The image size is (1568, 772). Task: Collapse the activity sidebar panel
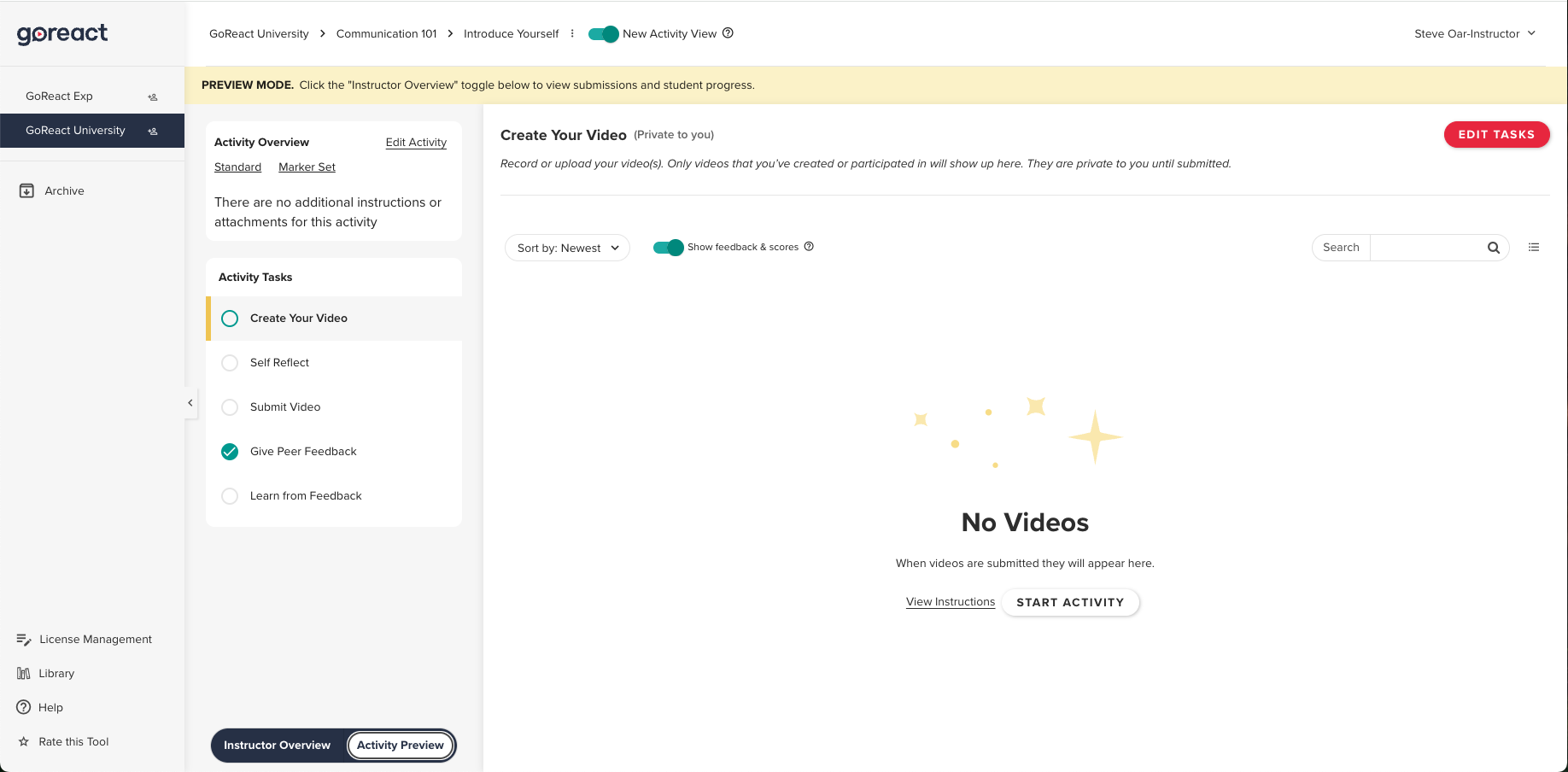pos(190,402)
